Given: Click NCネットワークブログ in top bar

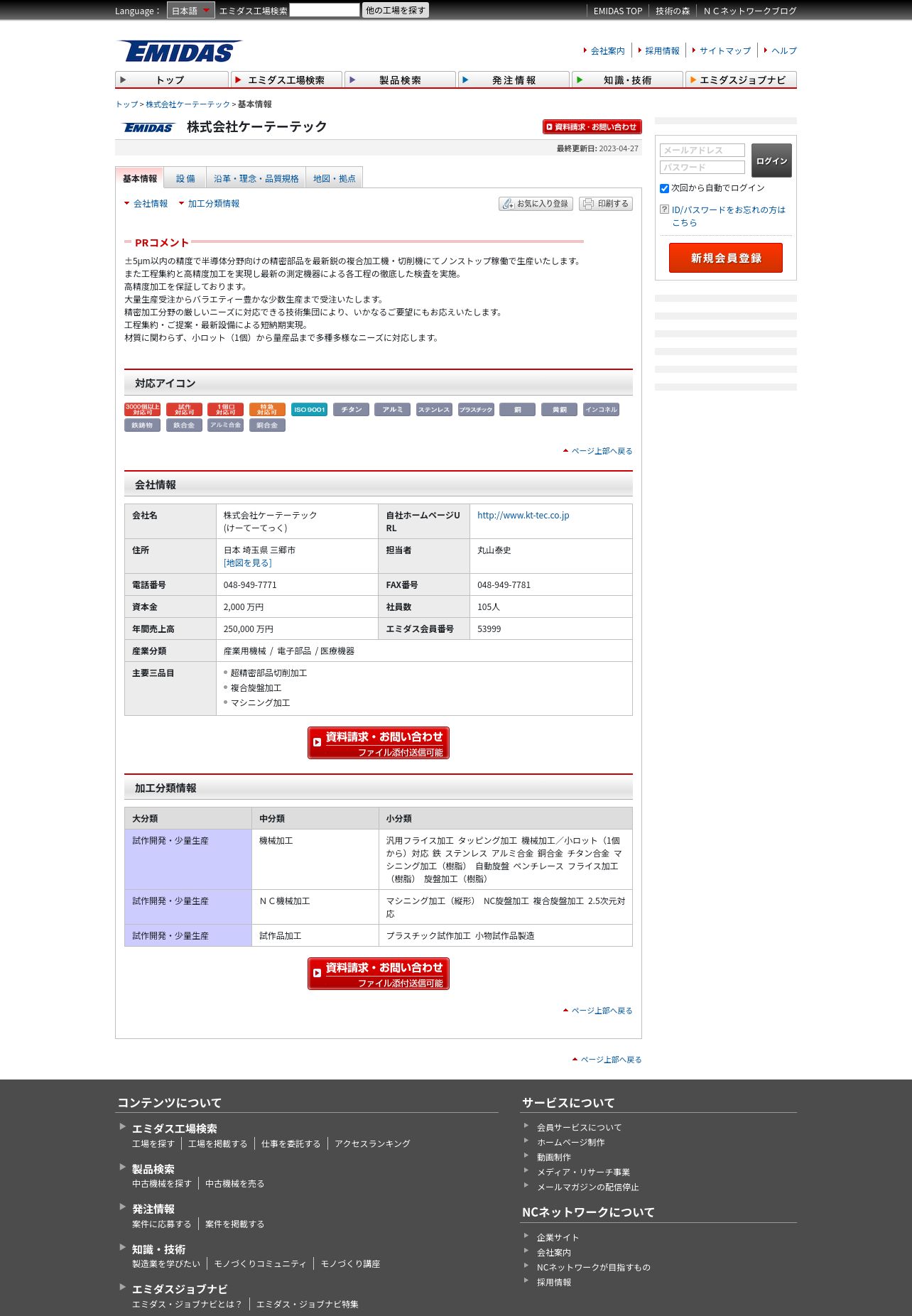Looking at the screenshot, I should 750,11.
